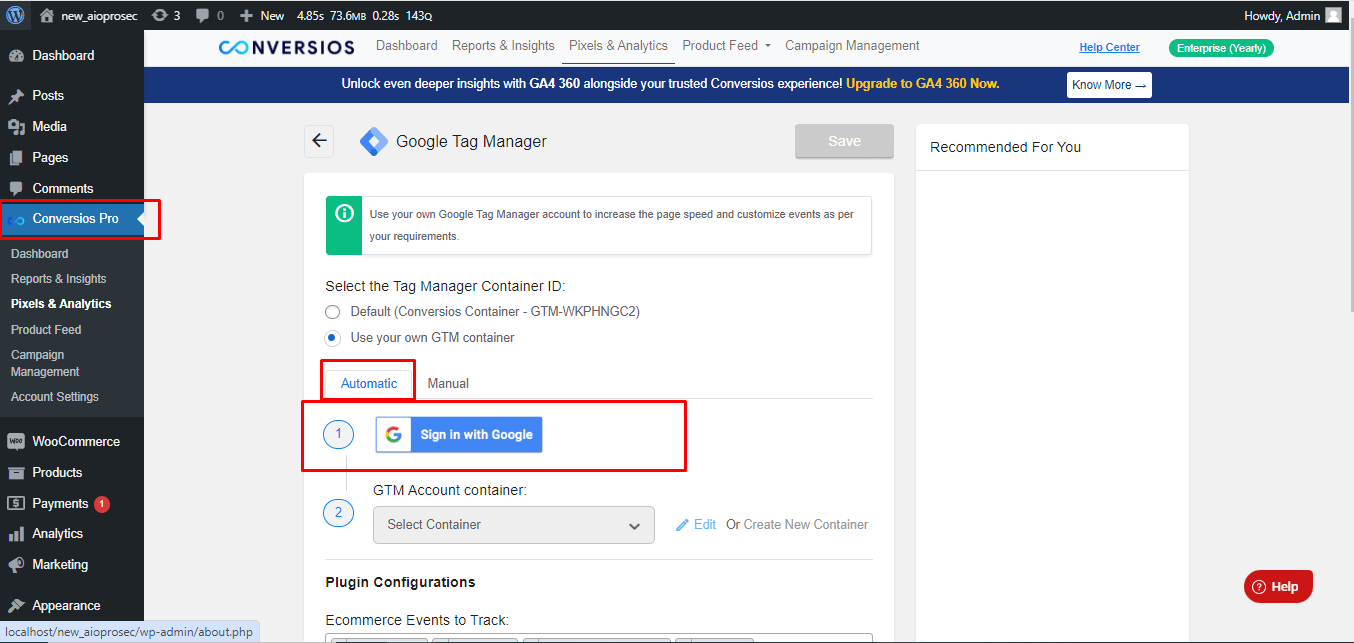Screen dimensions: 1354x643
Task: Click Know More button in banner
Action: point(1109,85)
